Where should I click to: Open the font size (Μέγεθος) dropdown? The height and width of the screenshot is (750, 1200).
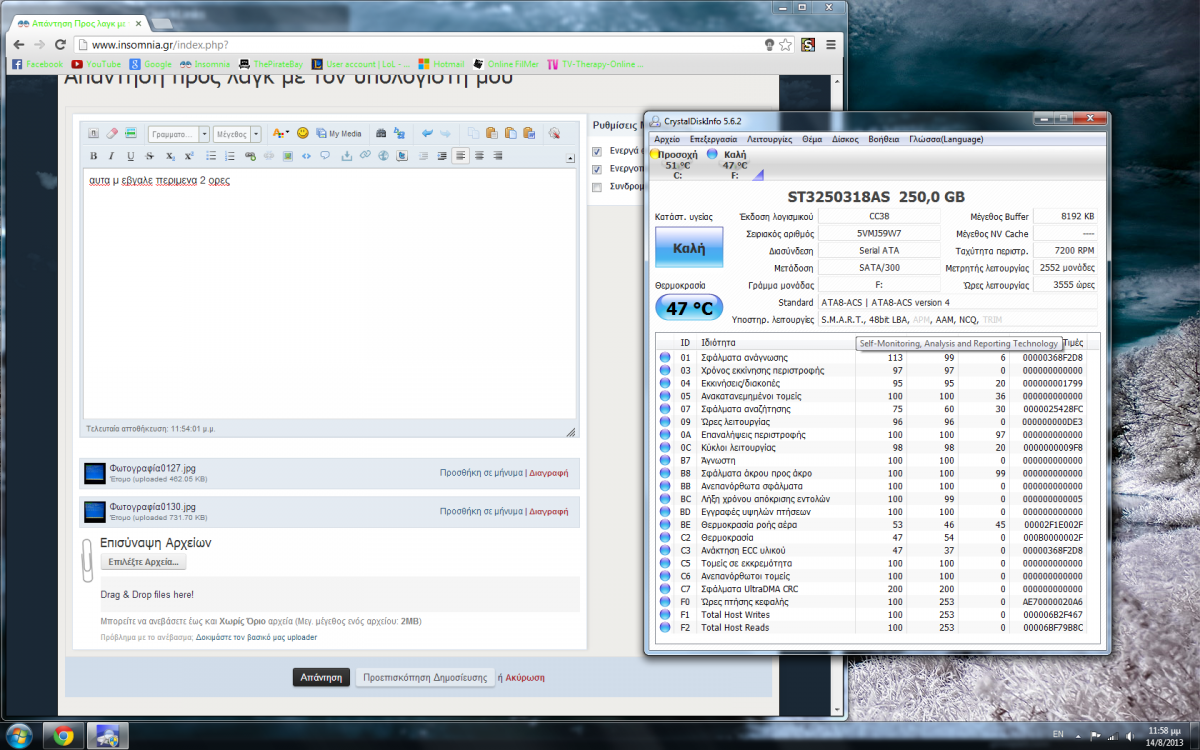[x=237, y=133]
